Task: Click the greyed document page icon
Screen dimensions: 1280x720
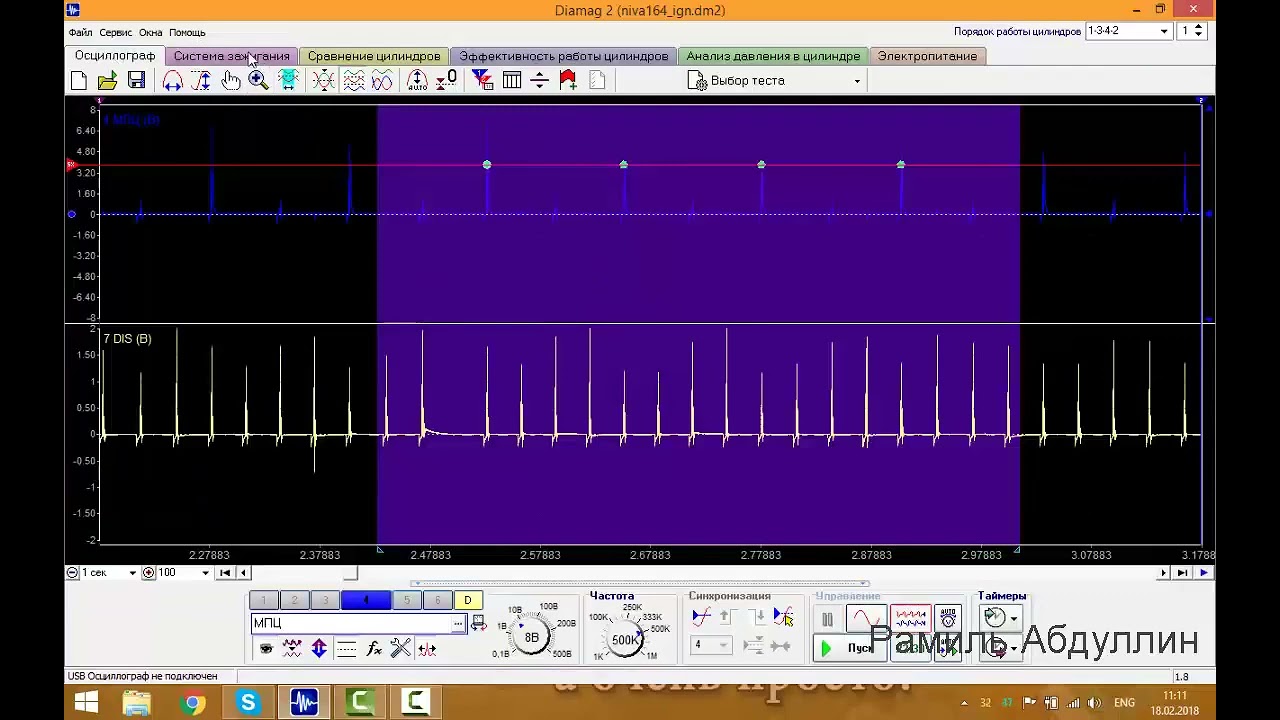Action: [597, 81]
